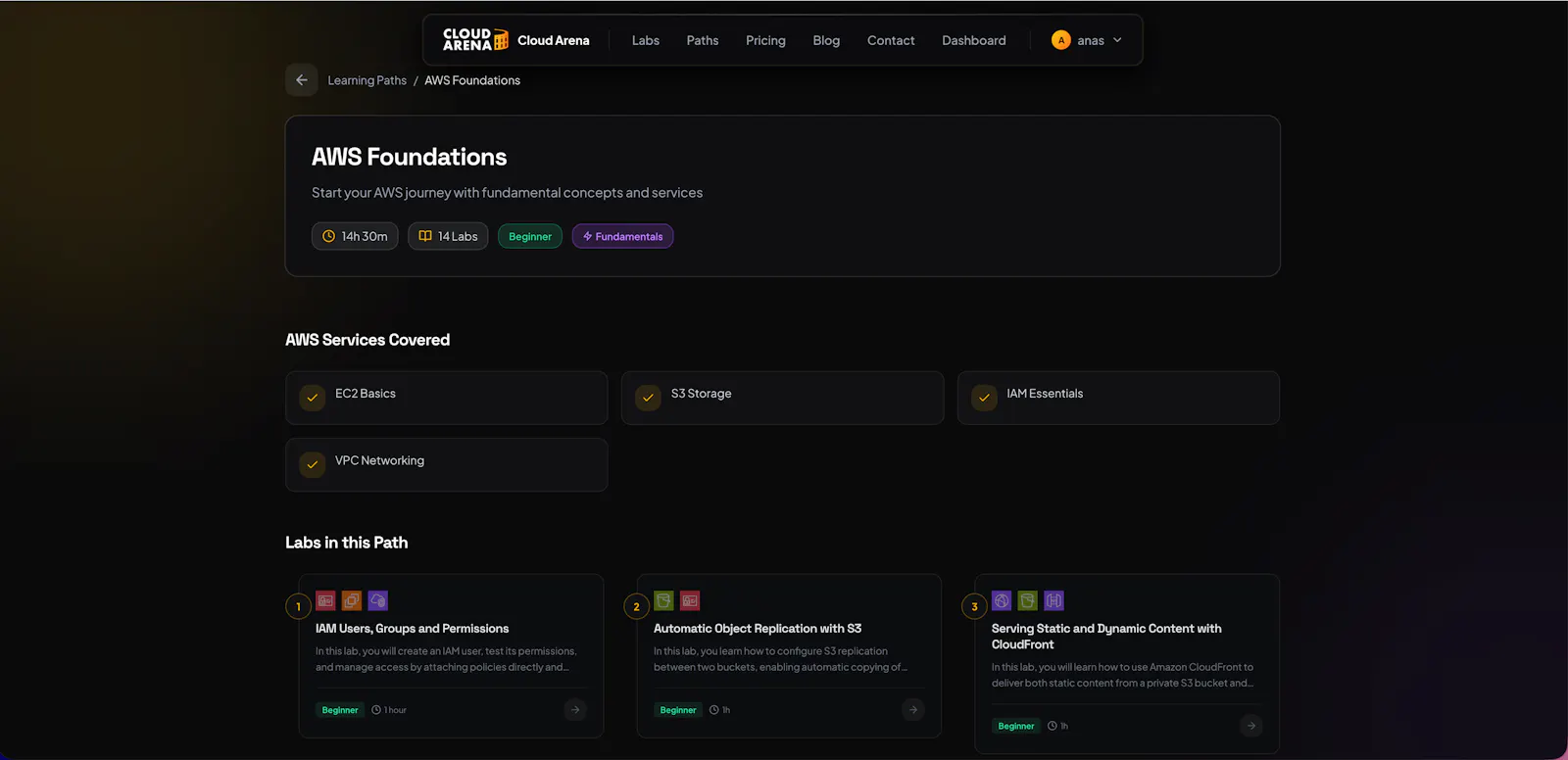Expand the anas account dropdown chevron
Image resolution: width=1568 pixels, height=760 pixels.
tap(1117, 40)
